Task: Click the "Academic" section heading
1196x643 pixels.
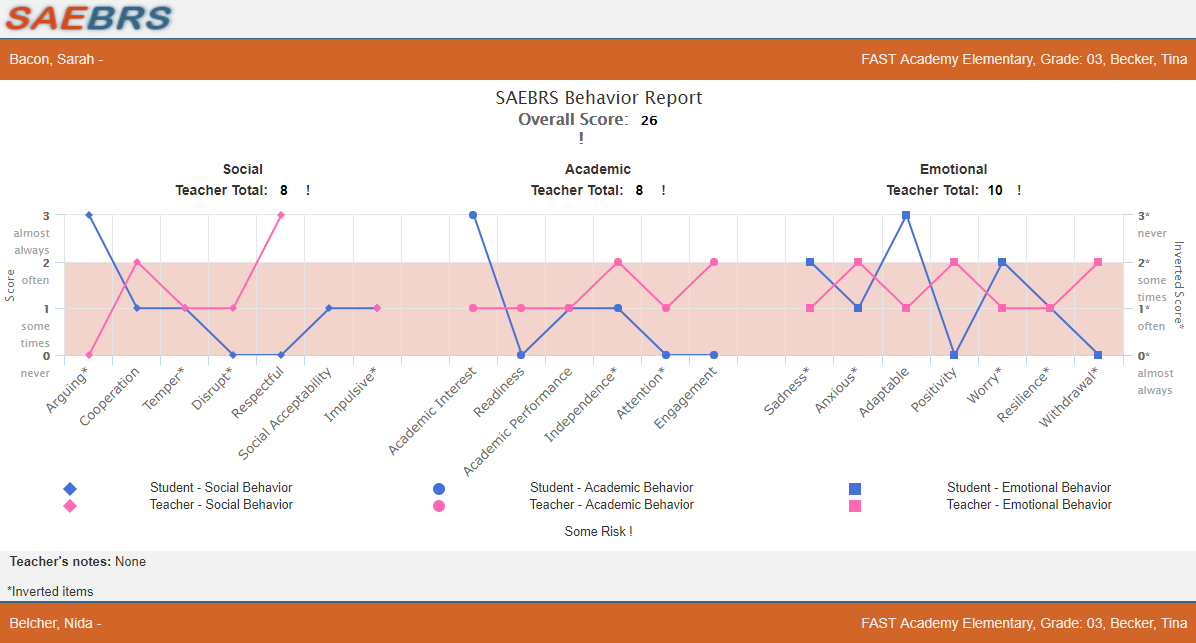Action: [598, 169]
